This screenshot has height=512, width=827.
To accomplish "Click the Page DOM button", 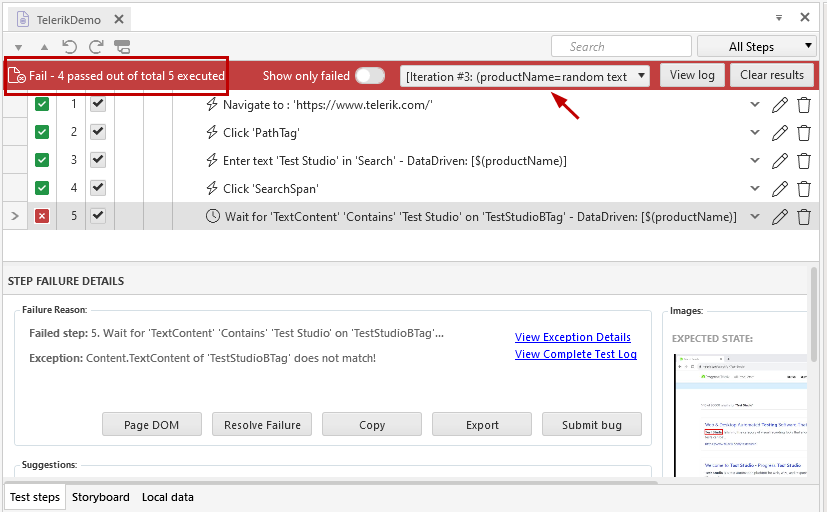I will (152, 425).
